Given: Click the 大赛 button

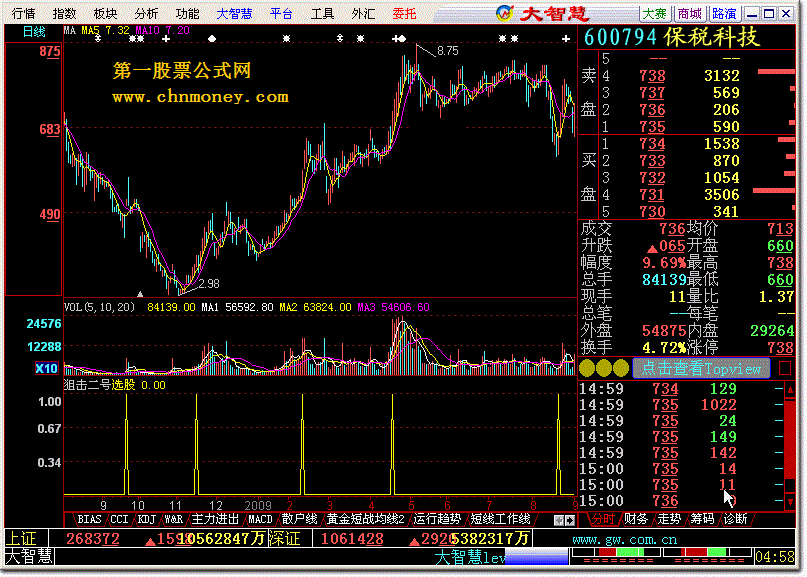Looking at the screenshot, I should click(x=655, y=13).
